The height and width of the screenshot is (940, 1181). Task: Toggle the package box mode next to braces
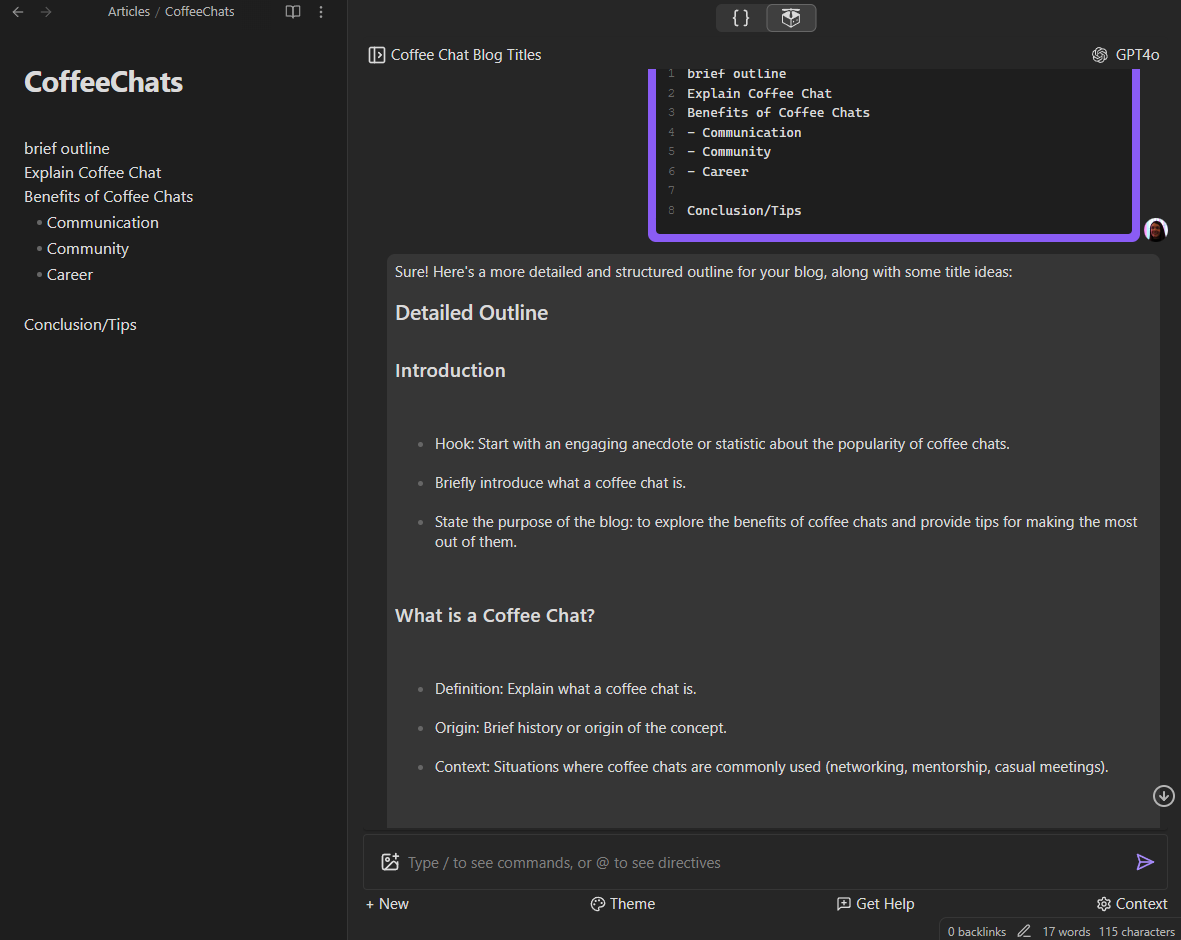pos(791,17)
